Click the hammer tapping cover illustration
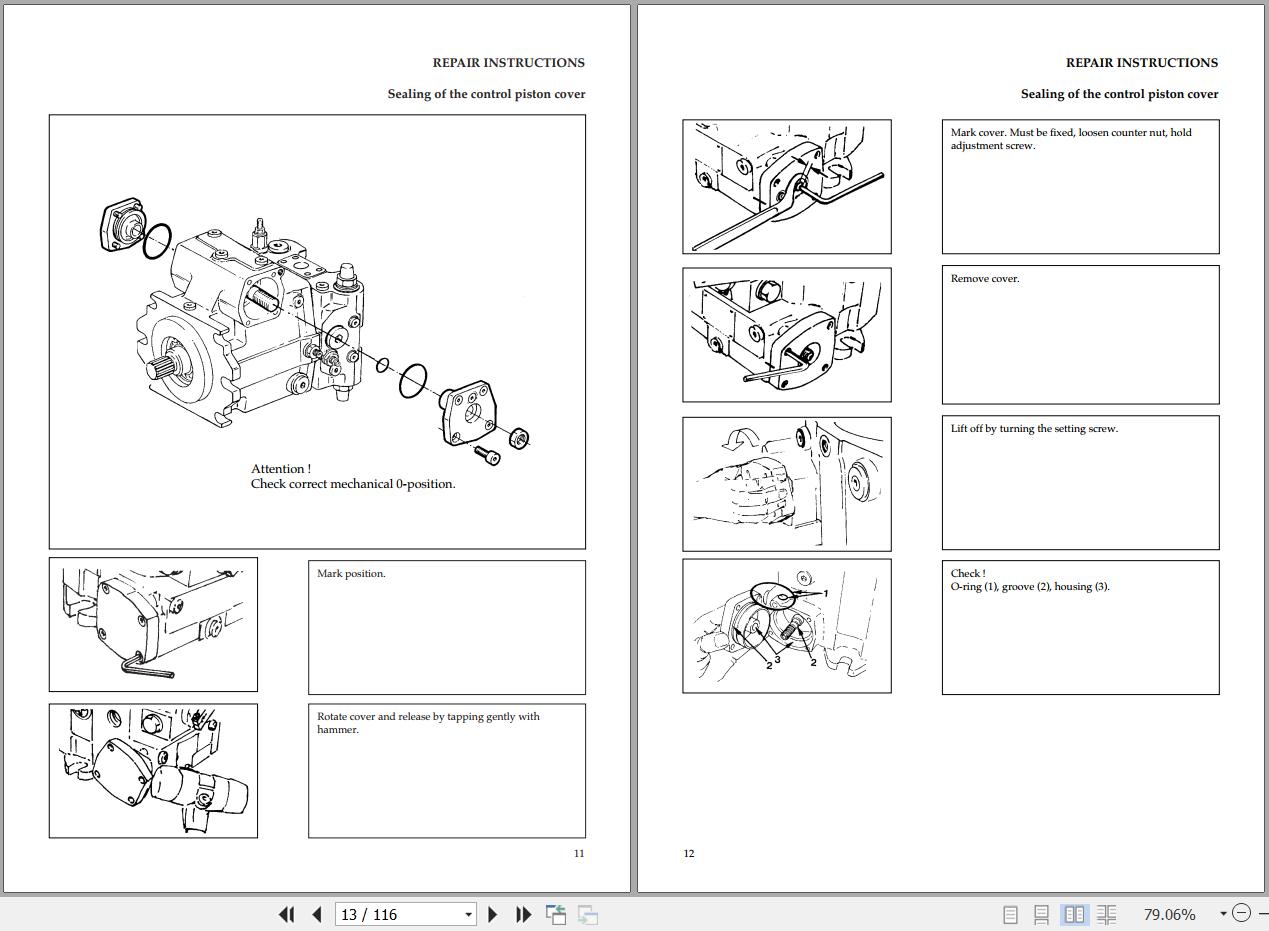1269x931 pixels. pos(153,770)
